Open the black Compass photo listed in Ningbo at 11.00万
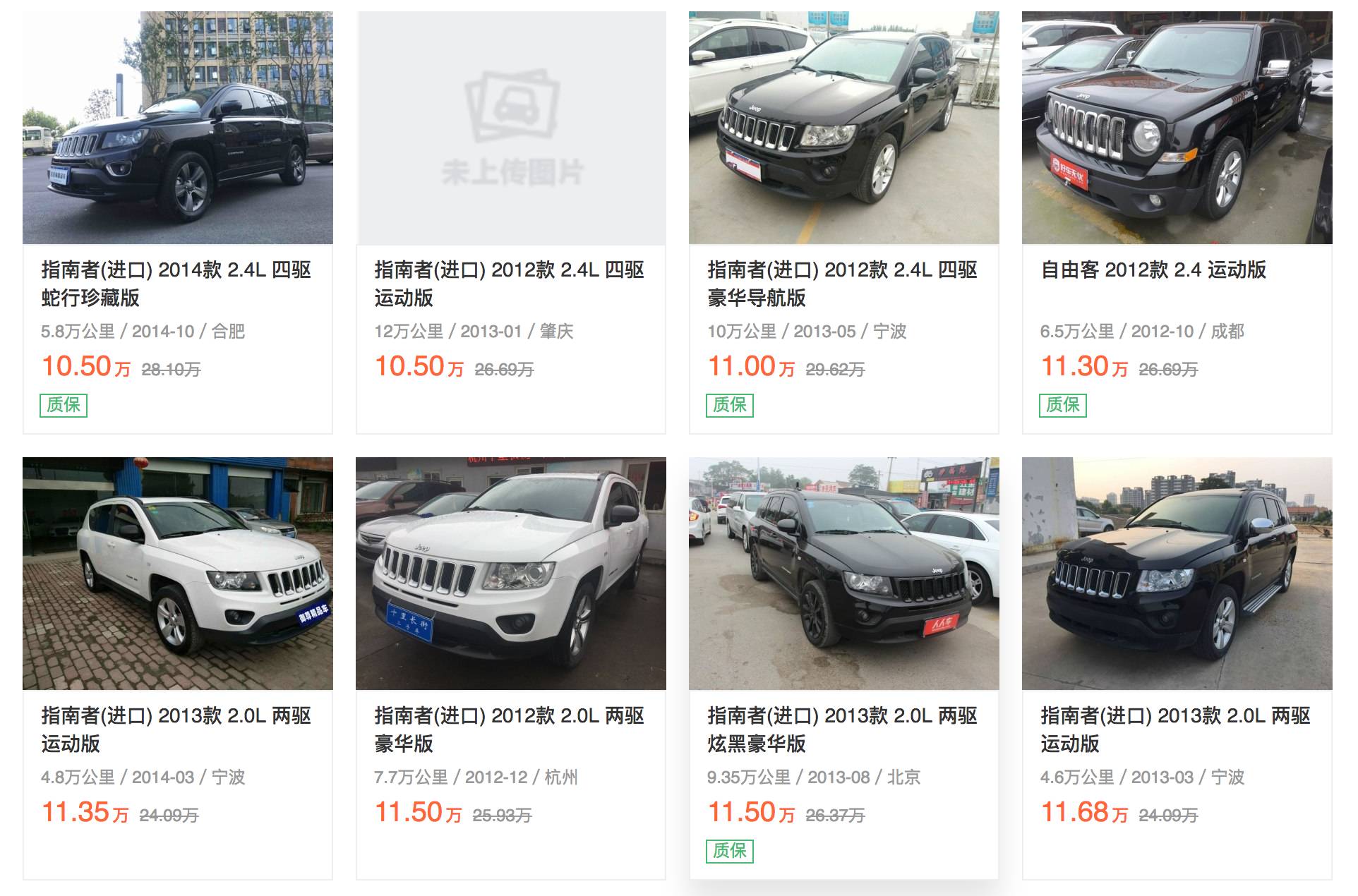Screen dimensions: 1358x896 (x=844, y=128)
